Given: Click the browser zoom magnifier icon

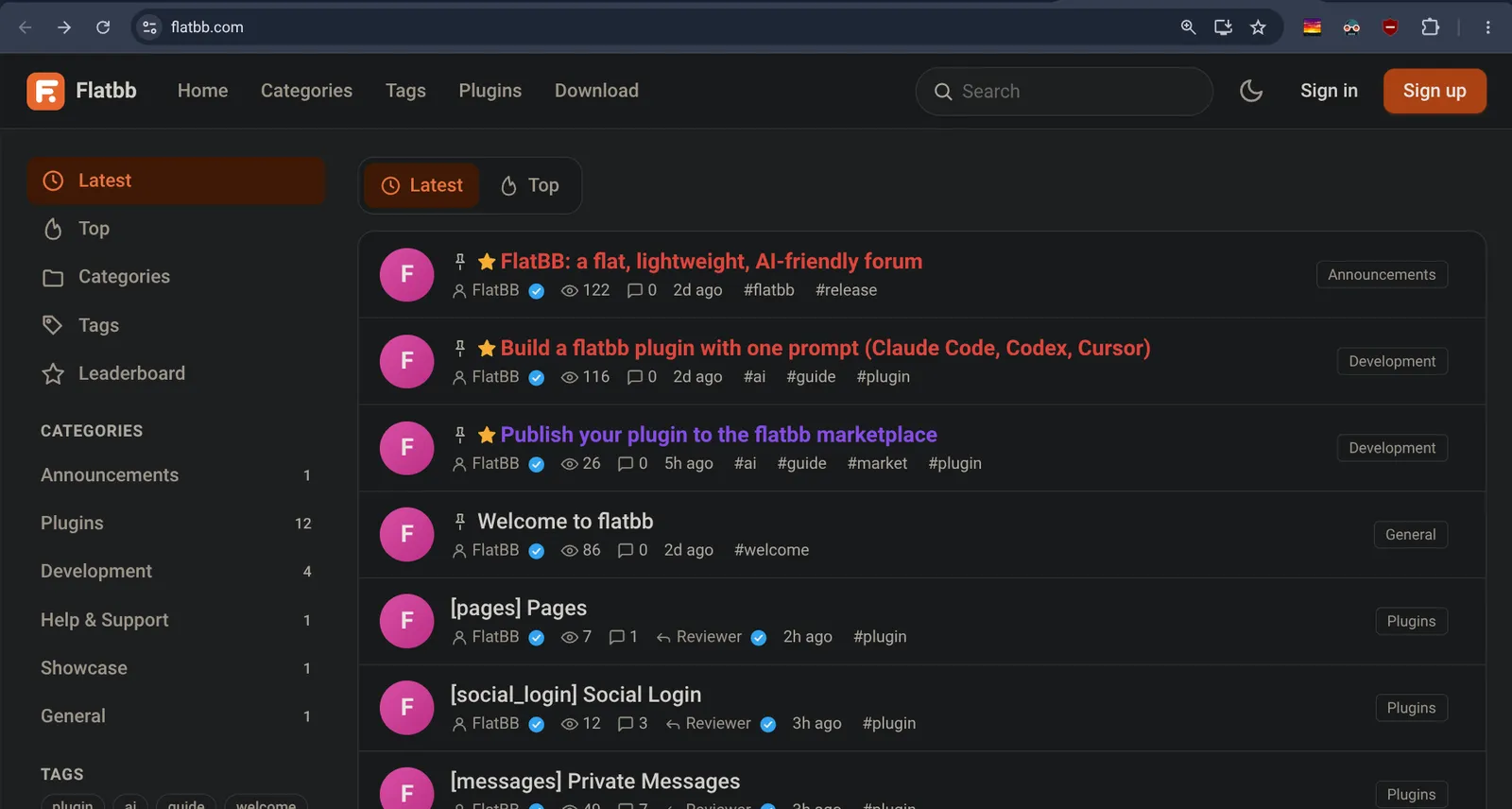Looking at the screenshot, I should coord(1188,27).
